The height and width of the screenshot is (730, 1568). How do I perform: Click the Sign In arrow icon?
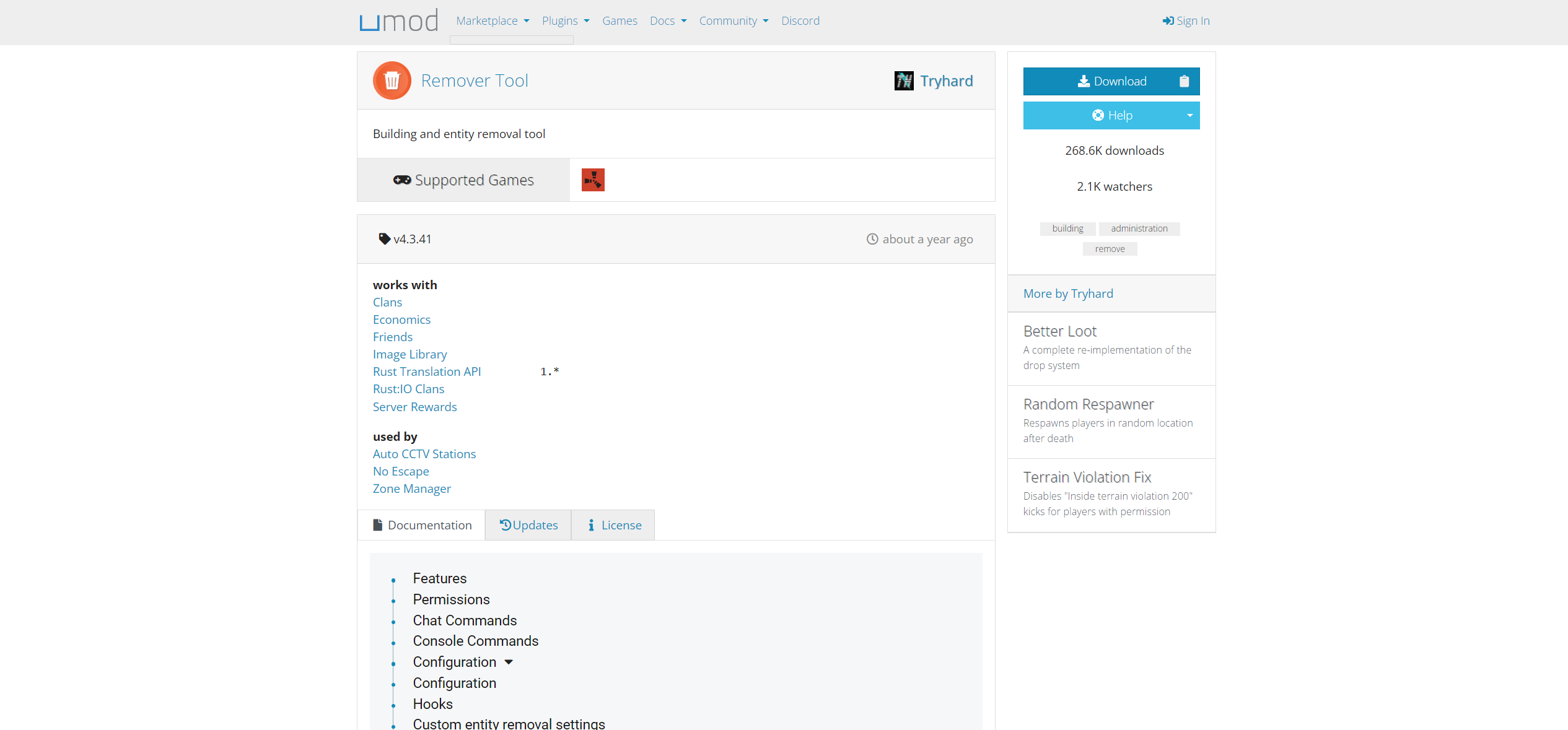[x=1168, y=21]
